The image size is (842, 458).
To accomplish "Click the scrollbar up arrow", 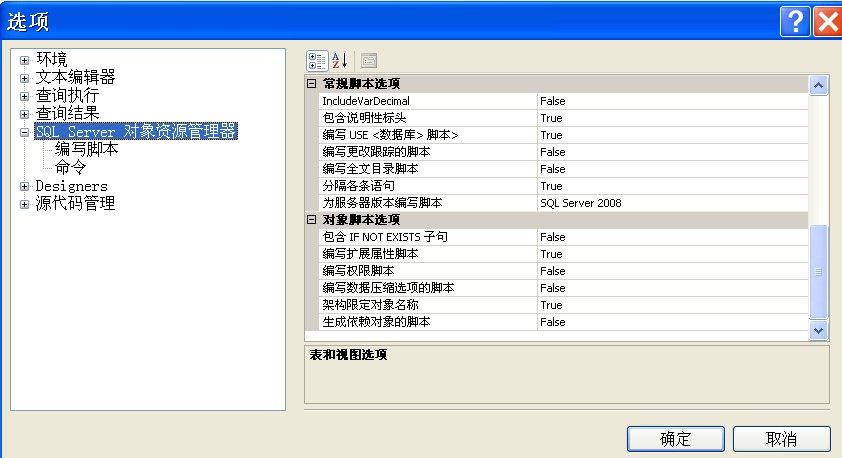I will click(818, 86).
